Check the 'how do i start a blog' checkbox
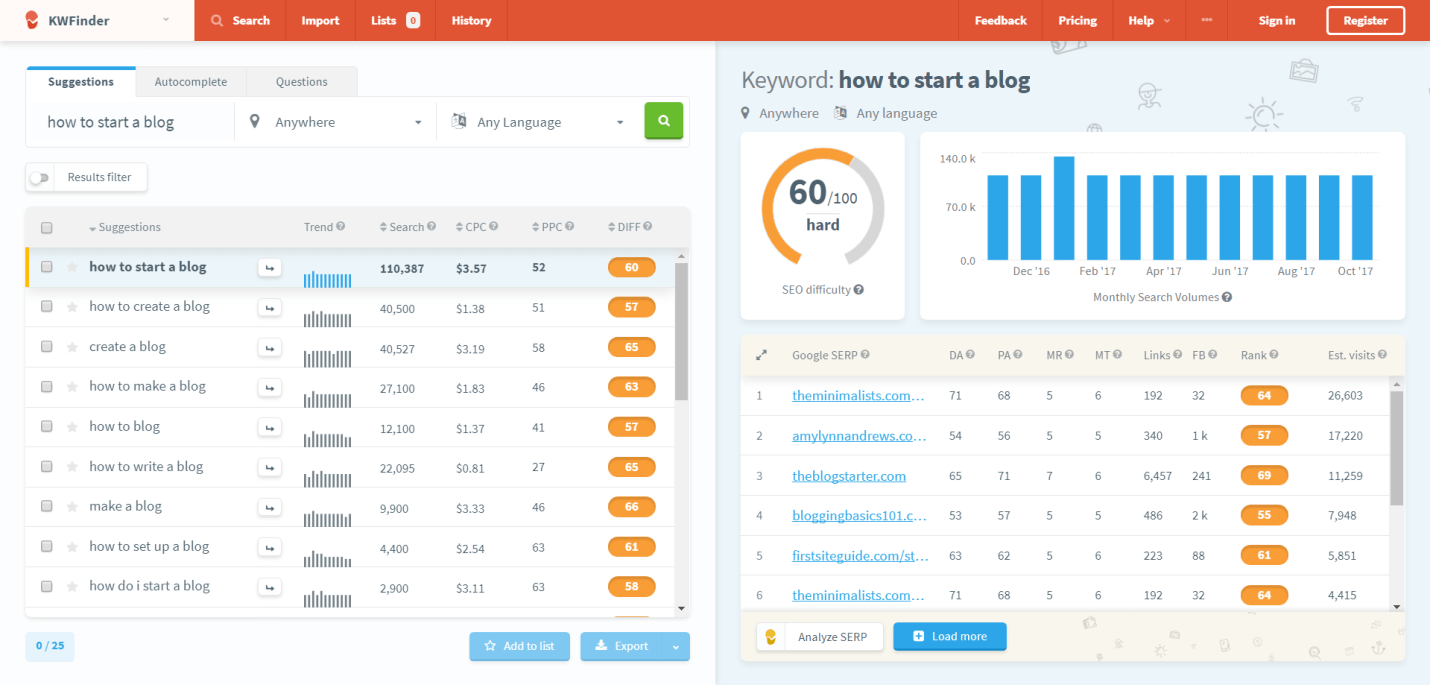This screenshot has height=685, width=1430. [47, 587]
